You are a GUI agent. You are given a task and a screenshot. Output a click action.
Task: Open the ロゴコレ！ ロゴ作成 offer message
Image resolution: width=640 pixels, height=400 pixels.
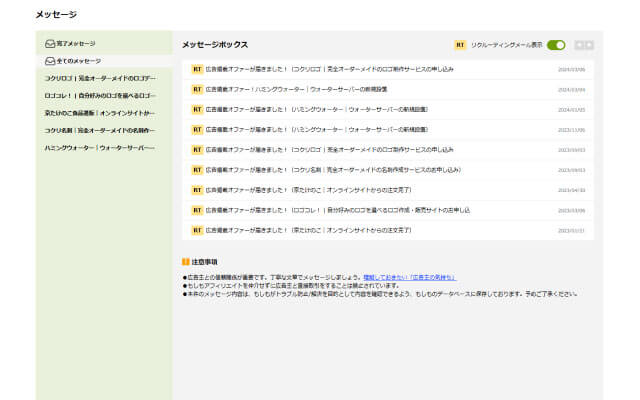pyautogui.click(x=388, y=210)
